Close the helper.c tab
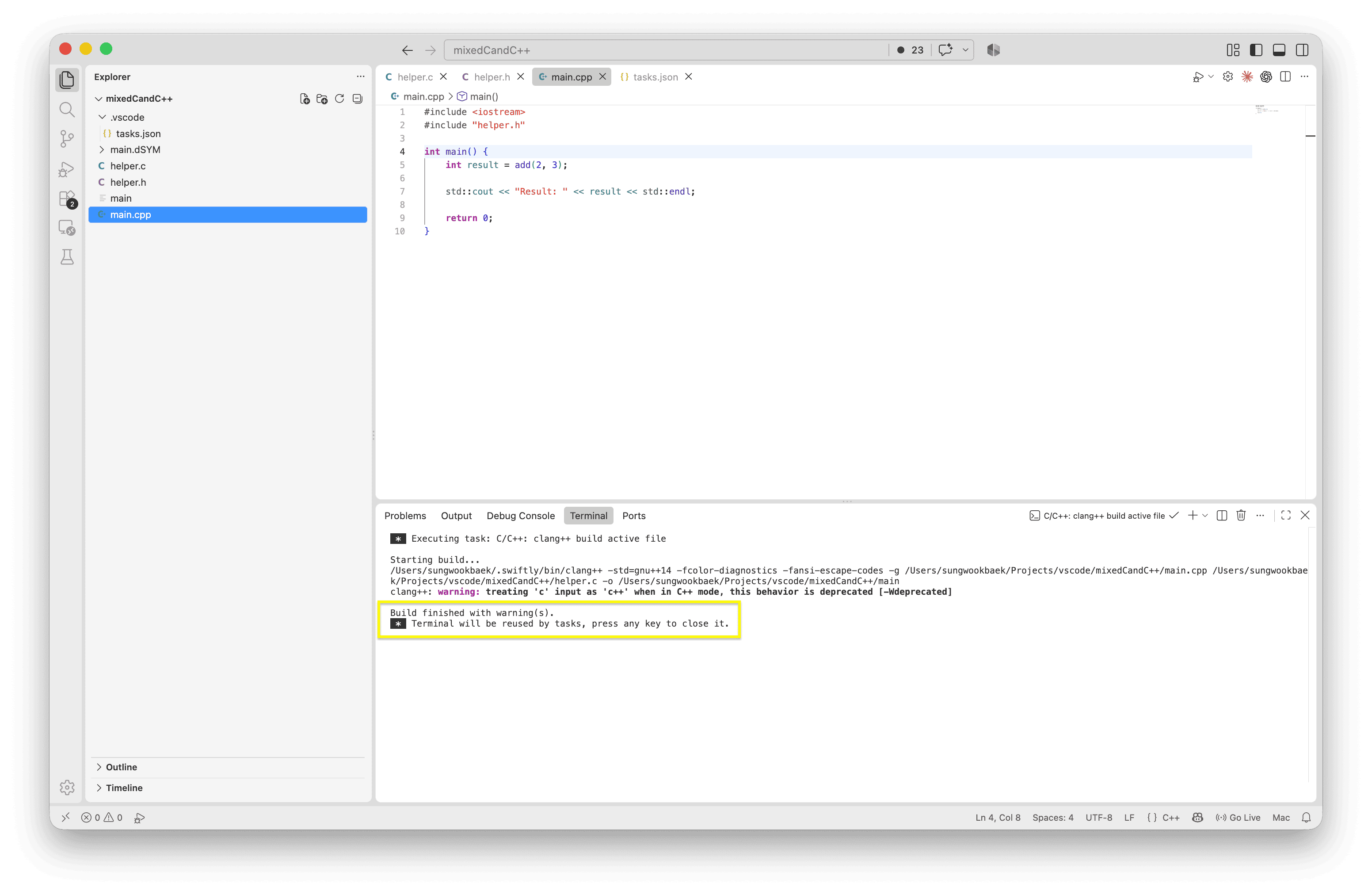1372x895 pixels. [x=443, y=76]
